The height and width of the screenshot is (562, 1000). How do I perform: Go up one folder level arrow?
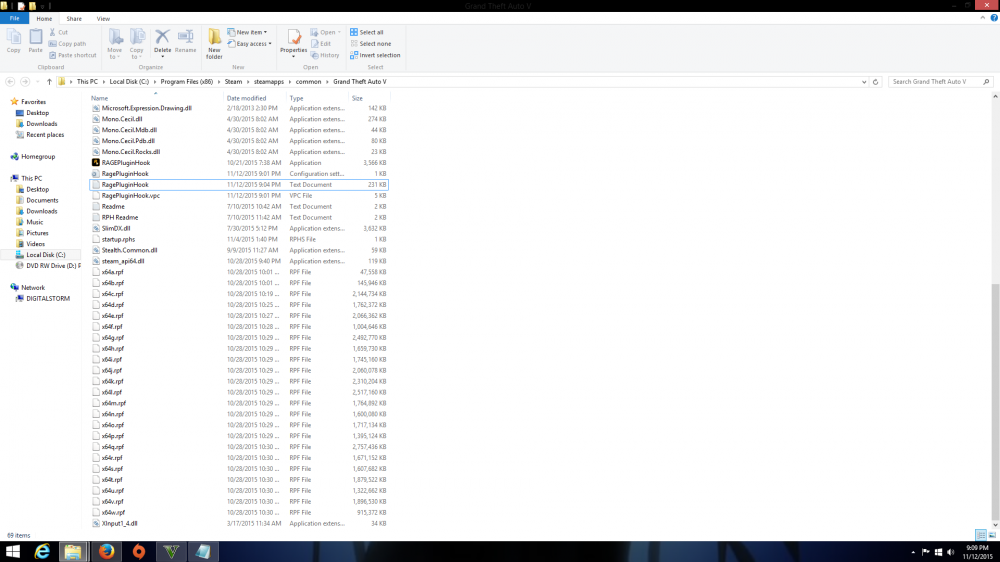(49, 82)
